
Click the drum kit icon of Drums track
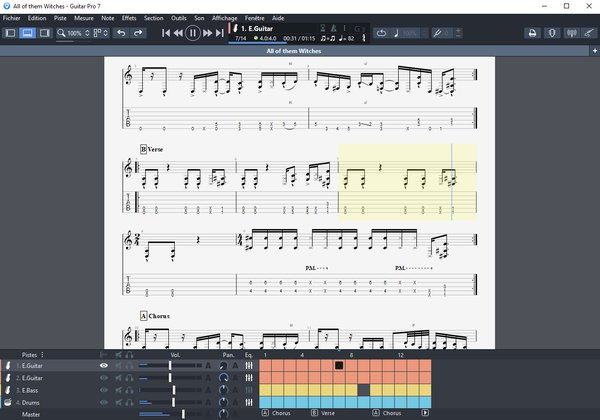8,402
